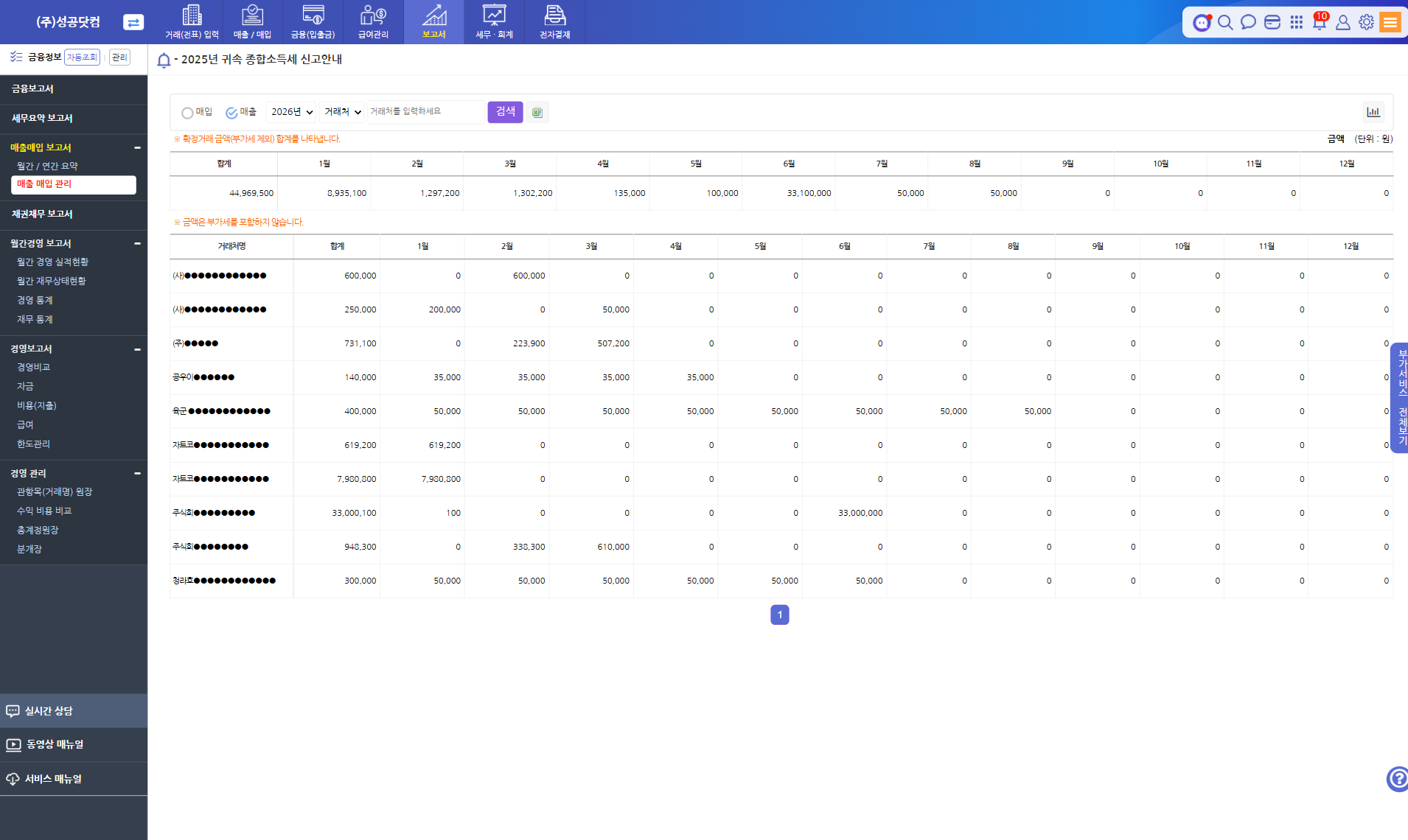Open notifications bell with 10 badge
Viewport: 1408px width, 840px height.
[1320, 21]
